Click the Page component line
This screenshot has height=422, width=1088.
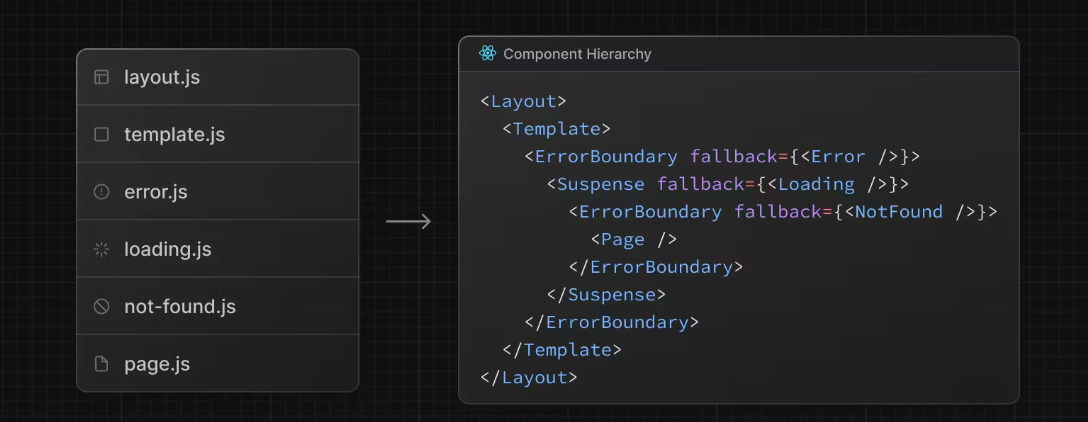(633, 239)
